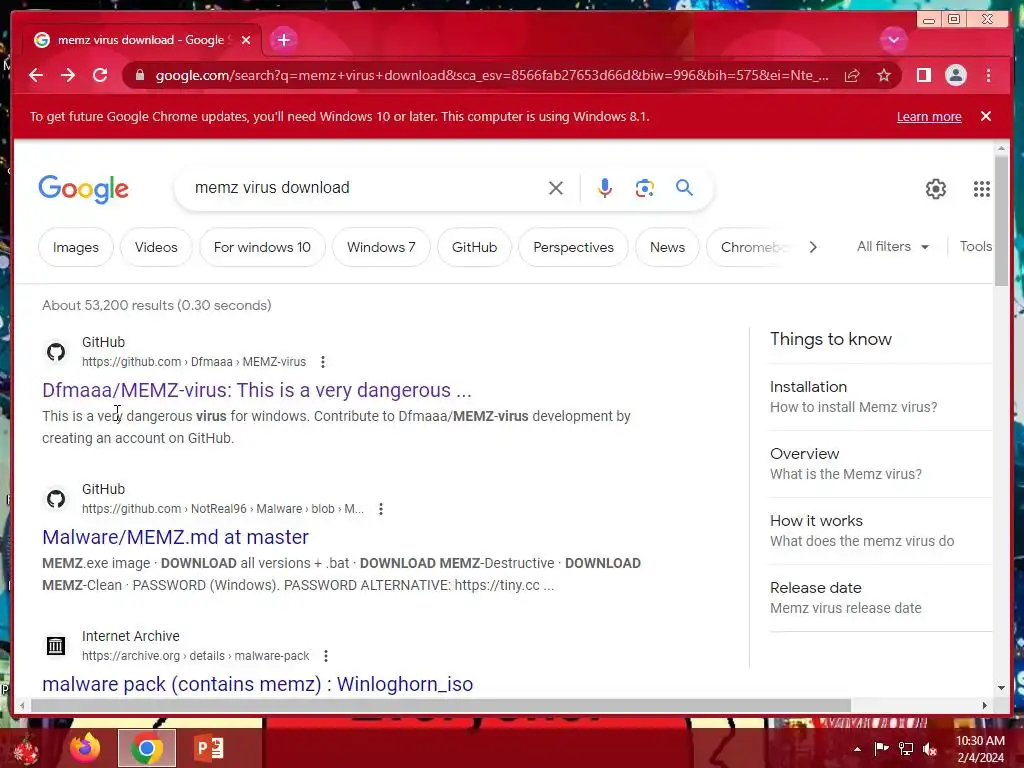Open search Tools

[x=975, y=246]
